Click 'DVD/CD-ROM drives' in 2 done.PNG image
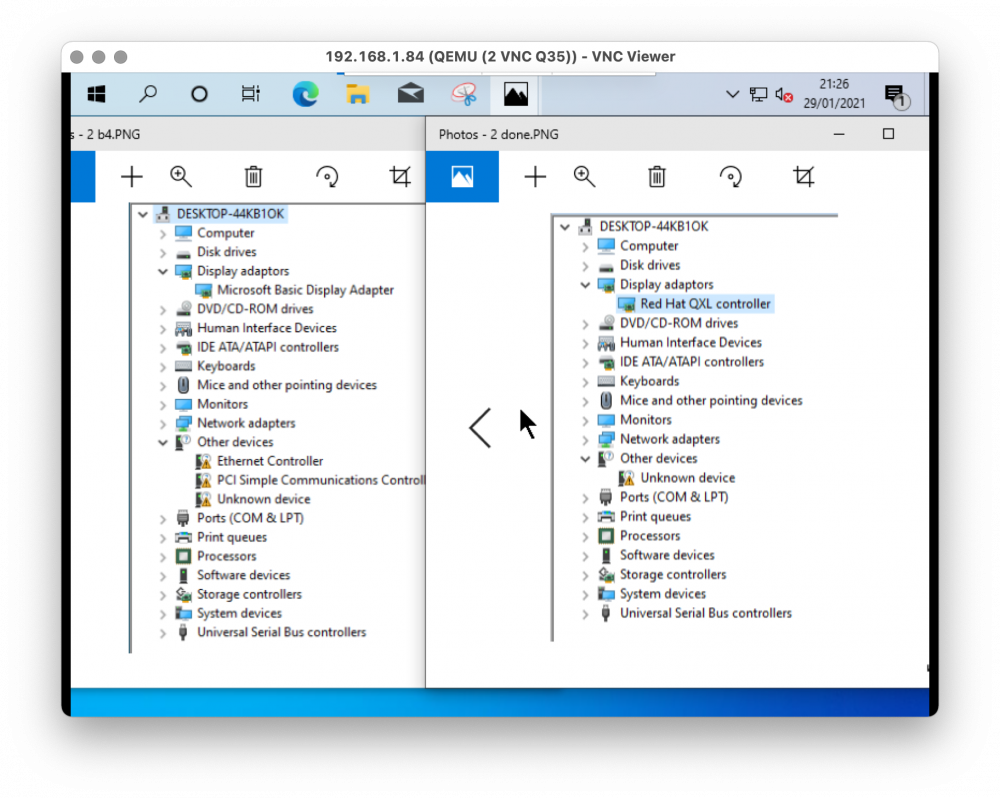This screenshot has height=798, width=1000. click(x=679, y=323)
